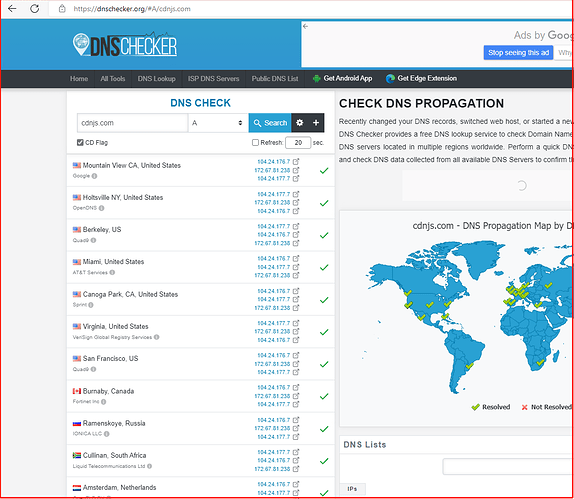Click Stop seeing this ad button

coord(518,53)
